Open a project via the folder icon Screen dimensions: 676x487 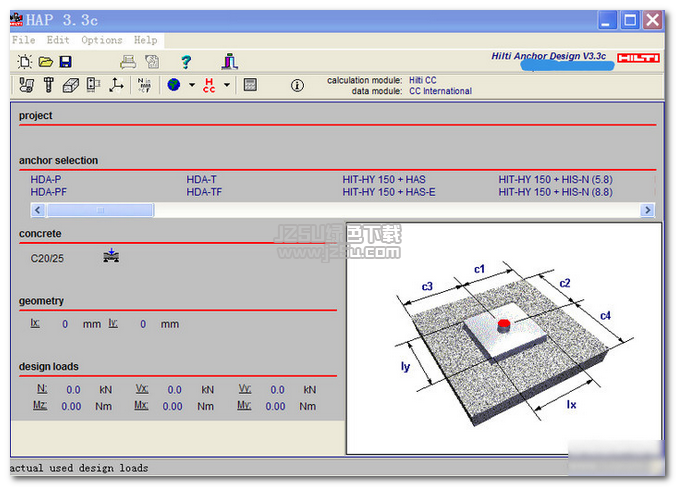coord(45,62)
